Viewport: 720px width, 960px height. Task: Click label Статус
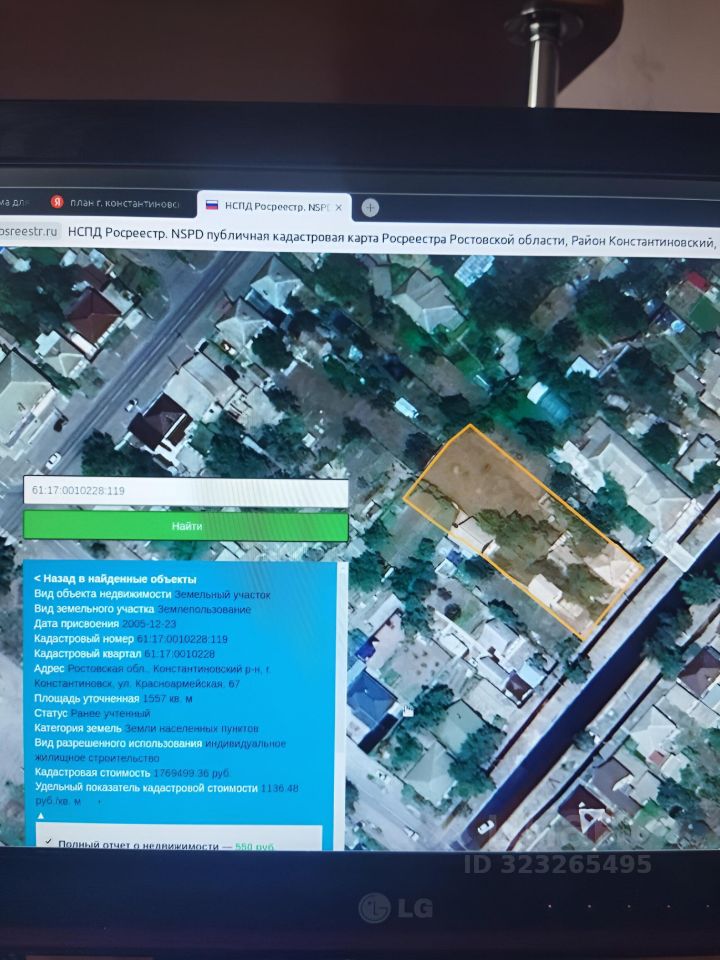51,713
